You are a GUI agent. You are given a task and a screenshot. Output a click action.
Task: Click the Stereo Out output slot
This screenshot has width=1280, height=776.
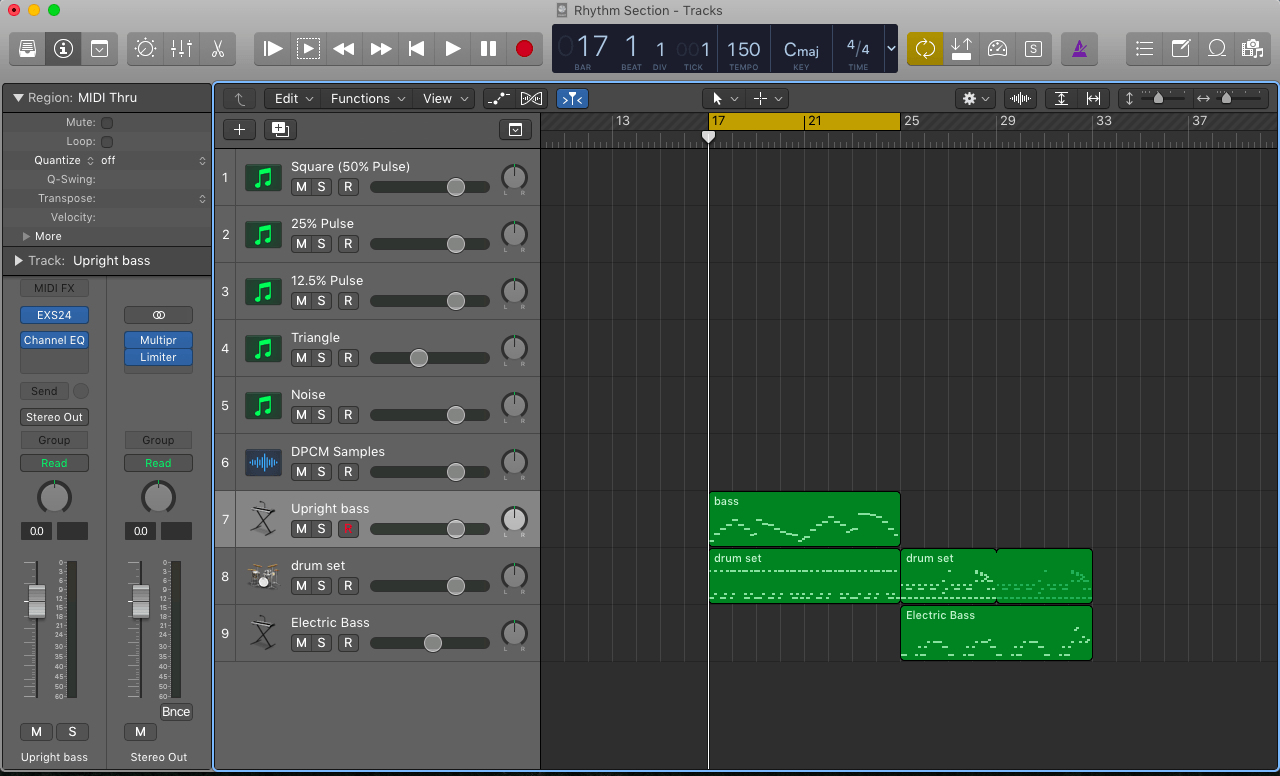54,417
